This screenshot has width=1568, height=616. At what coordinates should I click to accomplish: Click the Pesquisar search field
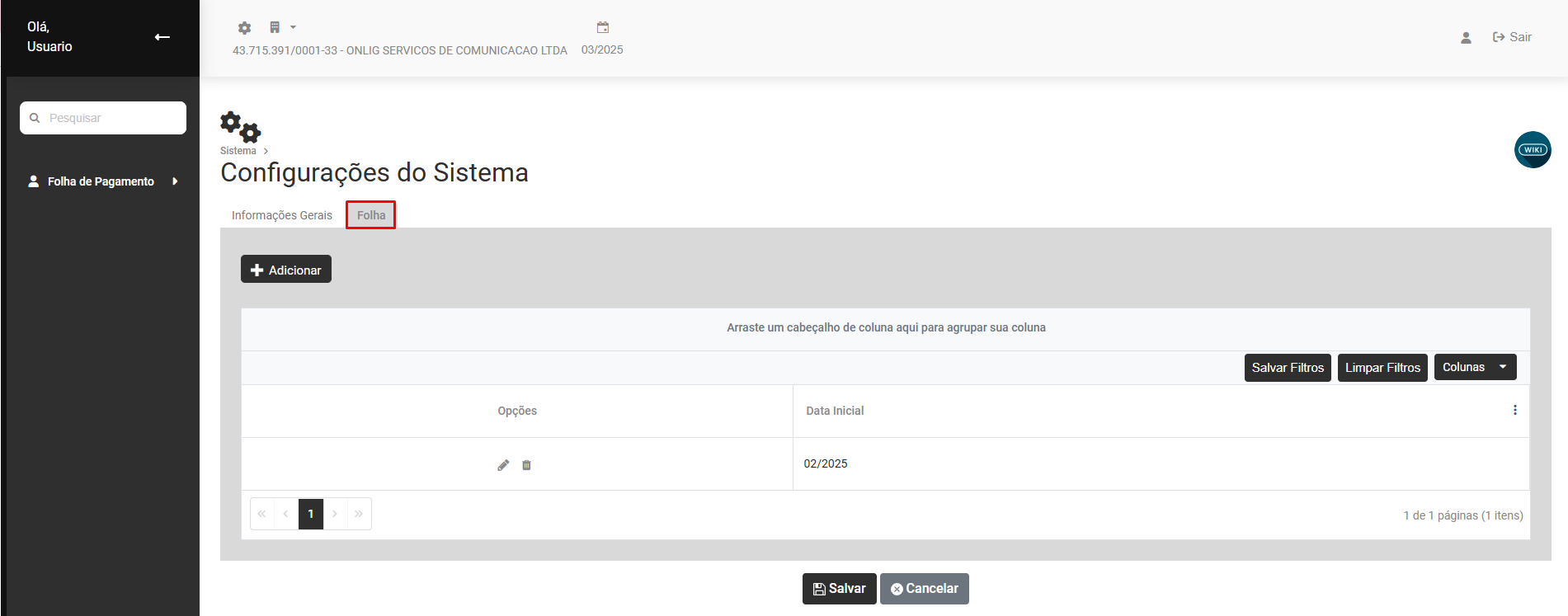[111, 118]
